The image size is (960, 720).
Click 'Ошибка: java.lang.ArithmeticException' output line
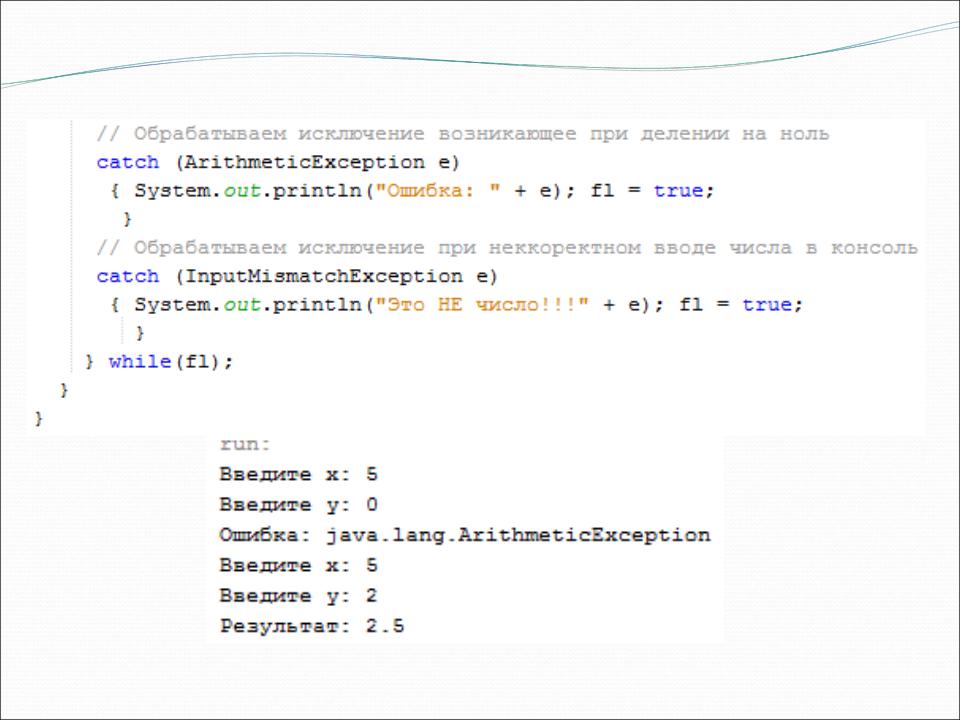[x=465, y=535]
